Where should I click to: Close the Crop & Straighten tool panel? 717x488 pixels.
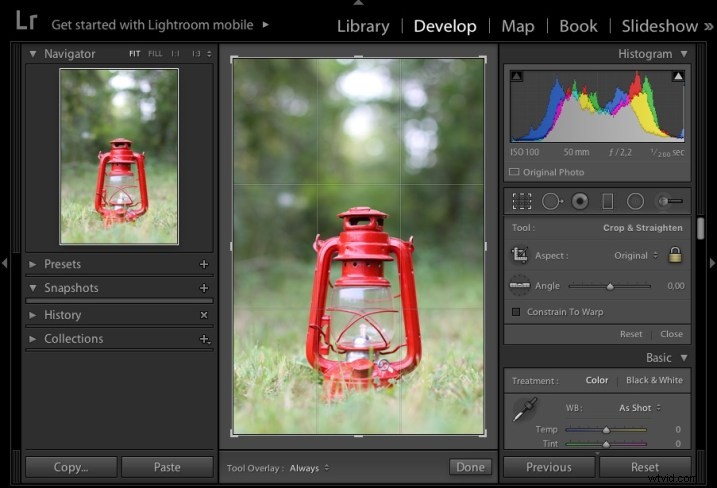671,334
